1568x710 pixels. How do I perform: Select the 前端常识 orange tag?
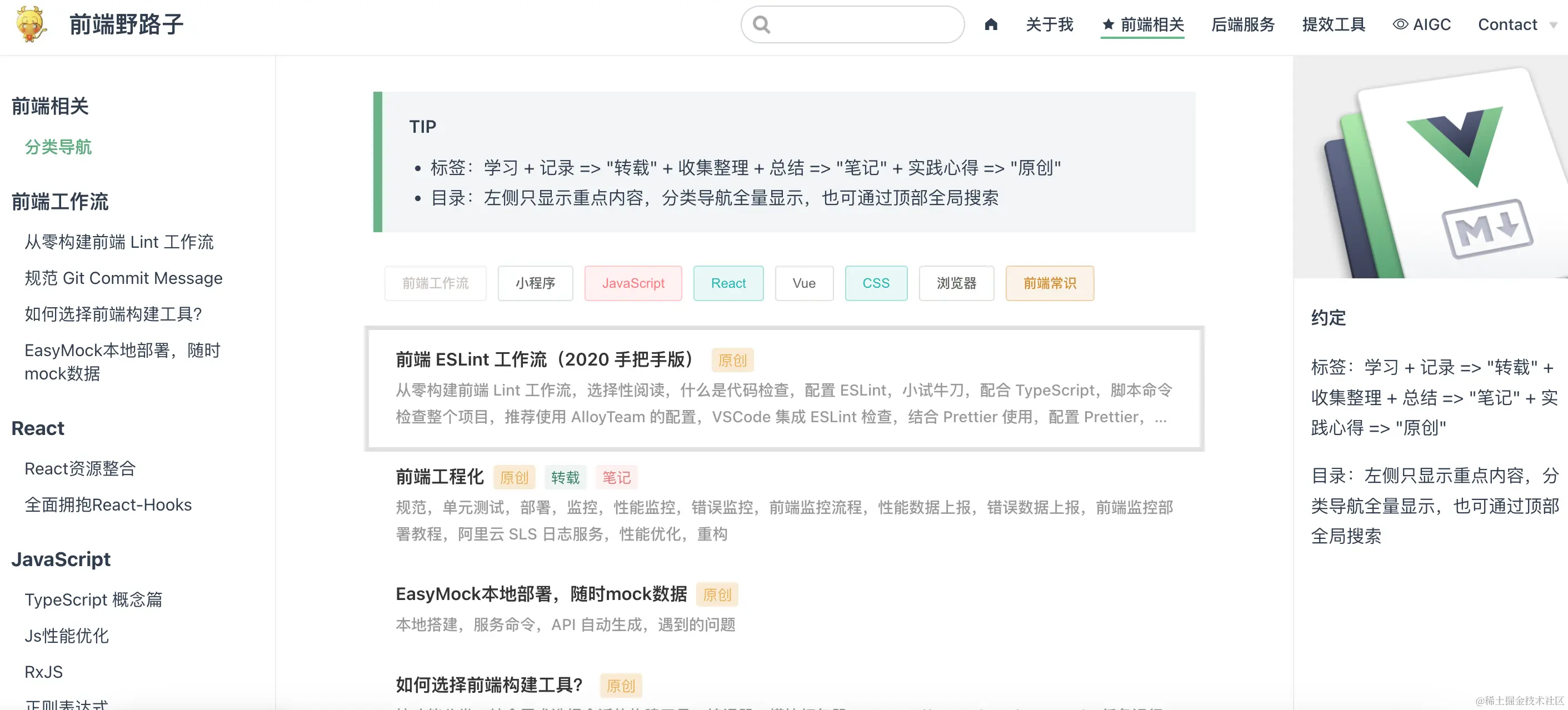pyautogui.click(x=1050, y=283)
